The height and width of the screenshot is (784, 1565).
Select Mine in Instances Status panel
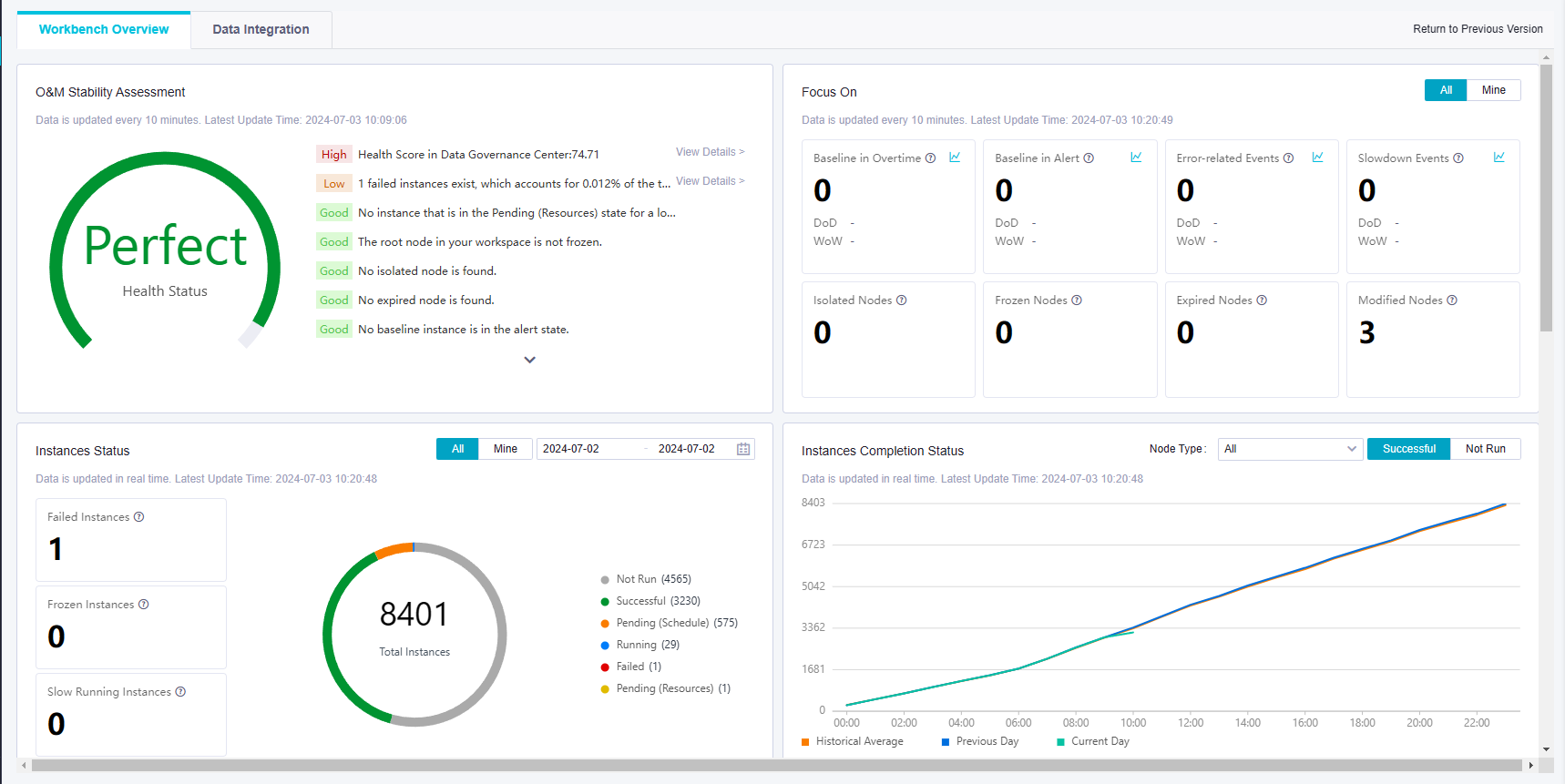pos(506,449)
